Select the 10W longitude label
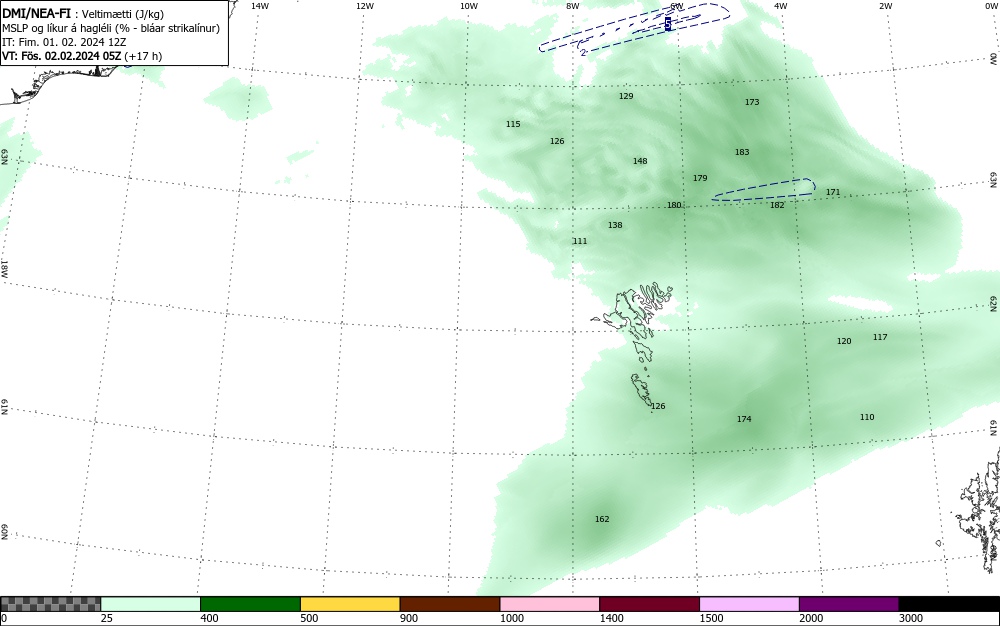This screenshot has width=1000, height=626. 469,6
